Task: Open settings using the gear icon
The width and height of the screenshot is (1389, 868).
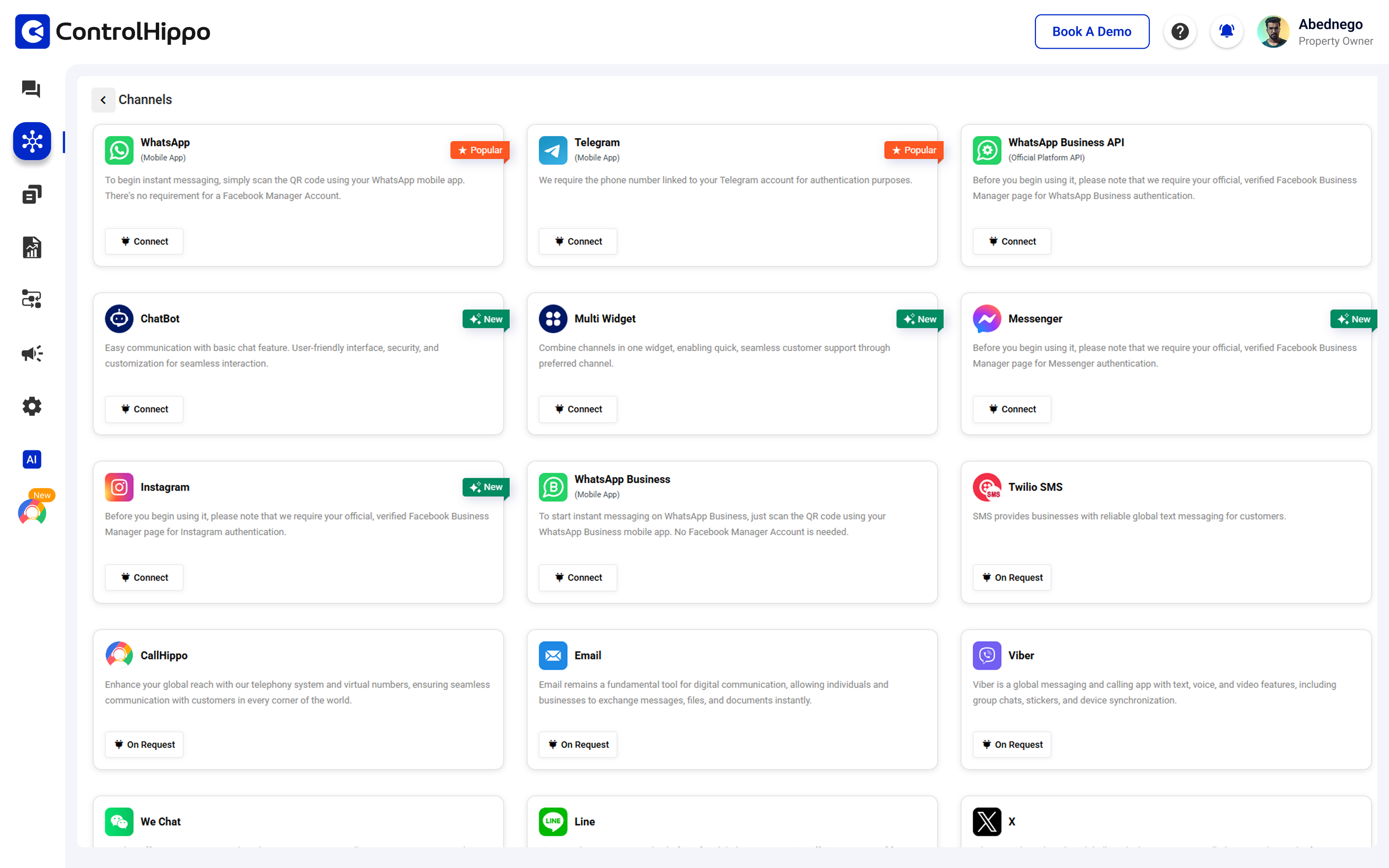Action: pyautogui.click(x=31, y=407)
